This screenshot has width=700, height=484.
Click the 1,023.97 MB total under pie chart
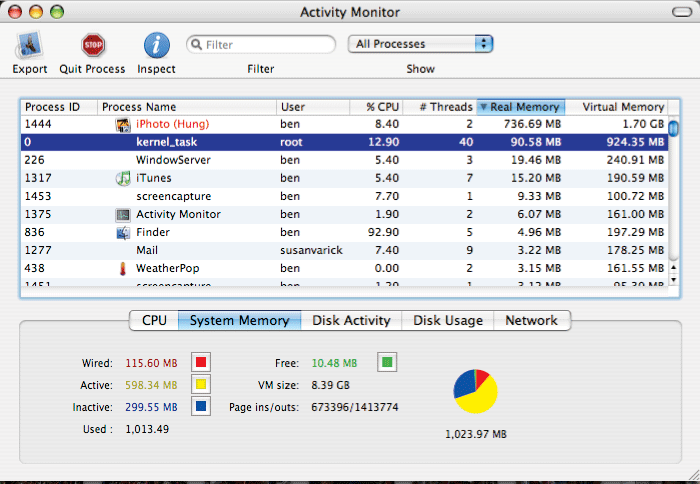476,434
